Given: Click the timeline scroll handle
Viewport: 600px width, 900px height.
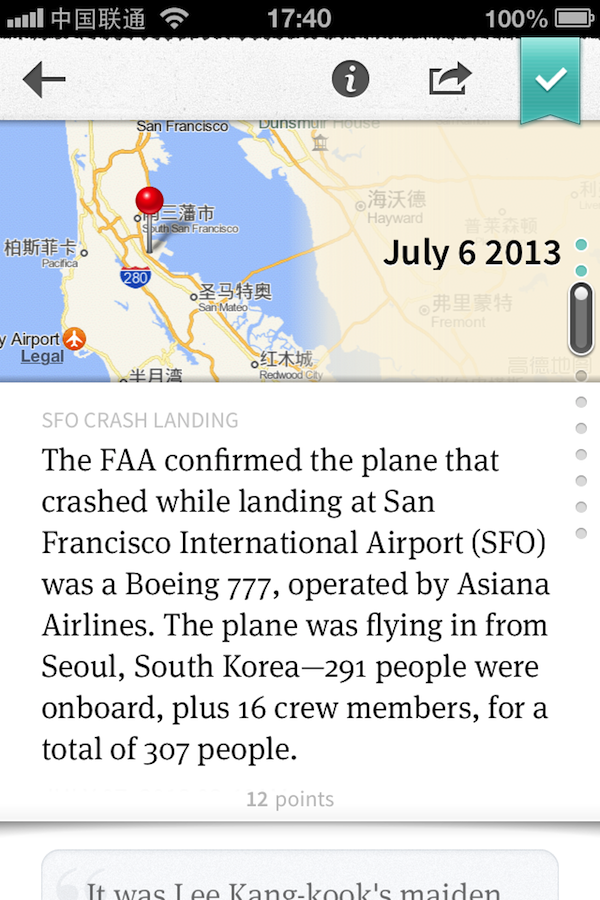Looking at the screenshot, I should point(581,318).
